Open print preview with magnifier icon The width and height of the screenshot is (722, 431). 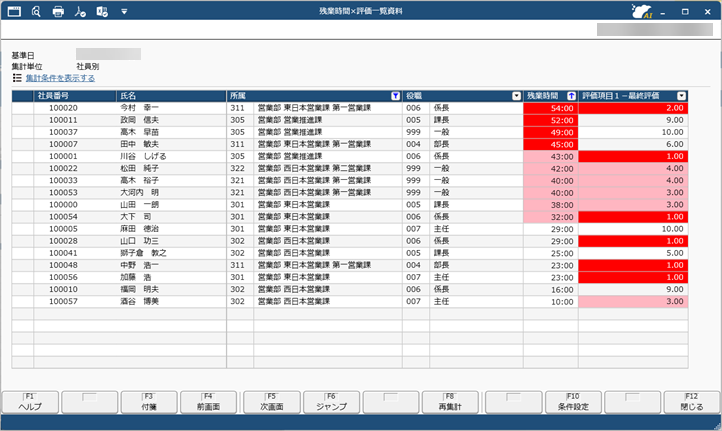[36, 11]
